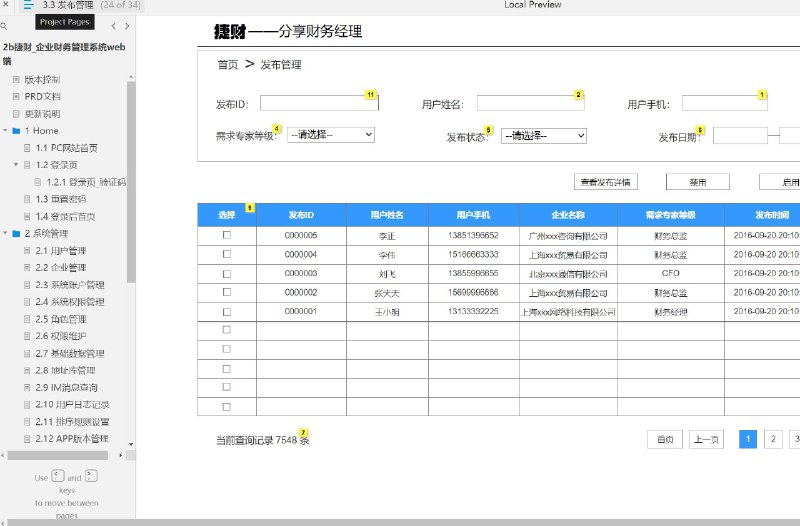Image resolution: width=800 pixels, height=526 pixels.
Task: Click the left arrow key hint icon
Action: tap(58, 476)
